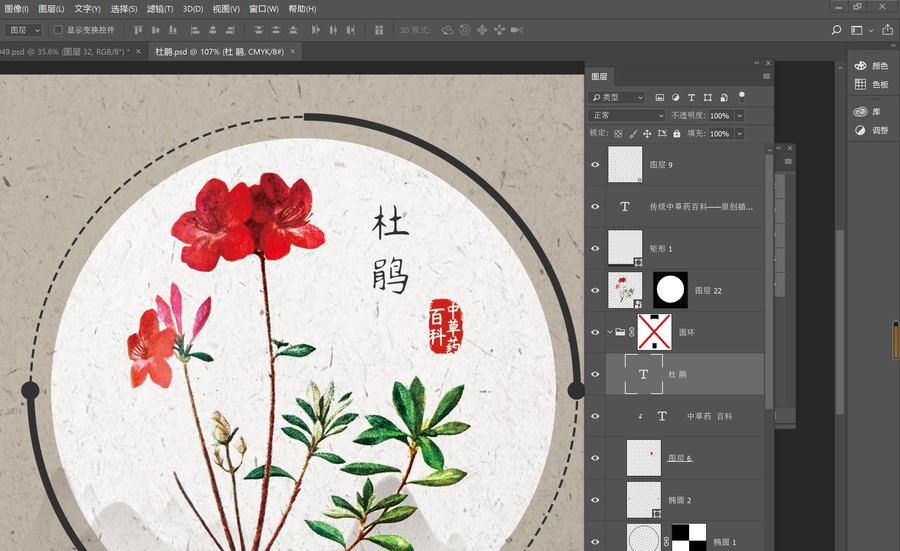Click the auto-align layers icon
This screenshot has width=900, height=551.
[379, 30]
